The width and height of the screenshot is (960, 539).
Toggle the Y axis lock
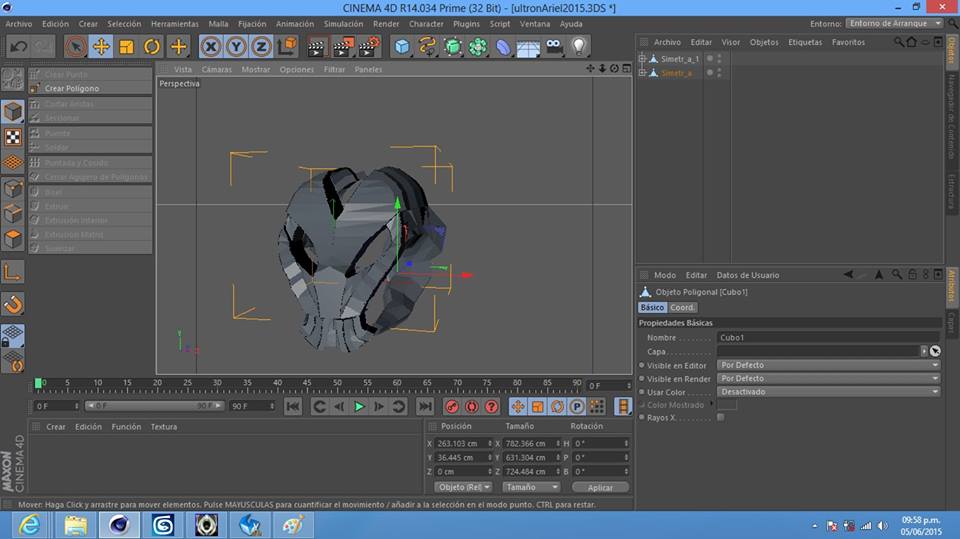236,47
